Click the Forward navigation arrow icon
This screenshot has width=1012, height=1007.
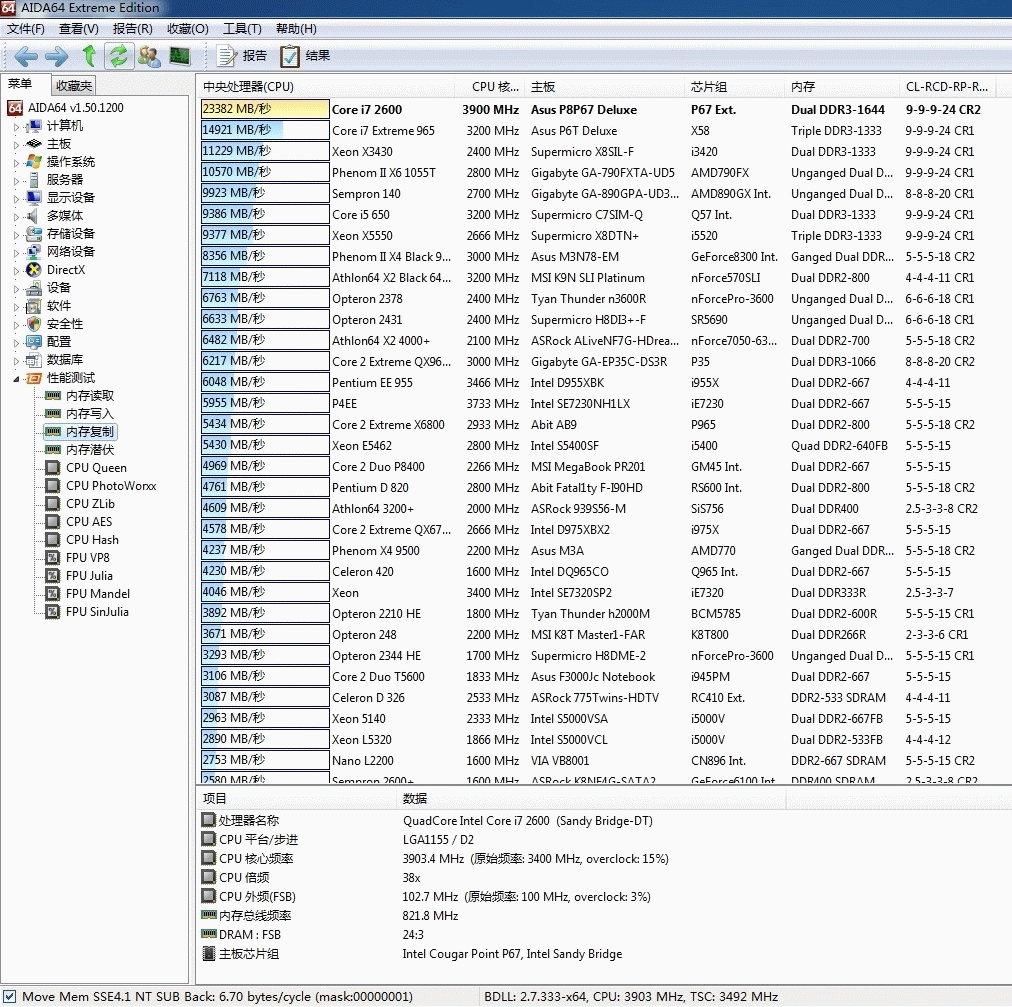(57, 56)
